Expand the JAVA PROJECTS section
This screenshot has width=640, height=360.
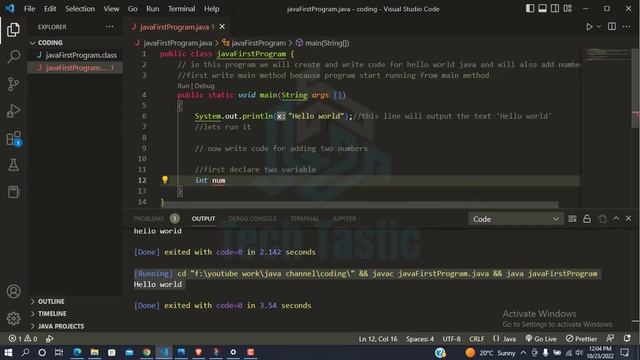61,327
